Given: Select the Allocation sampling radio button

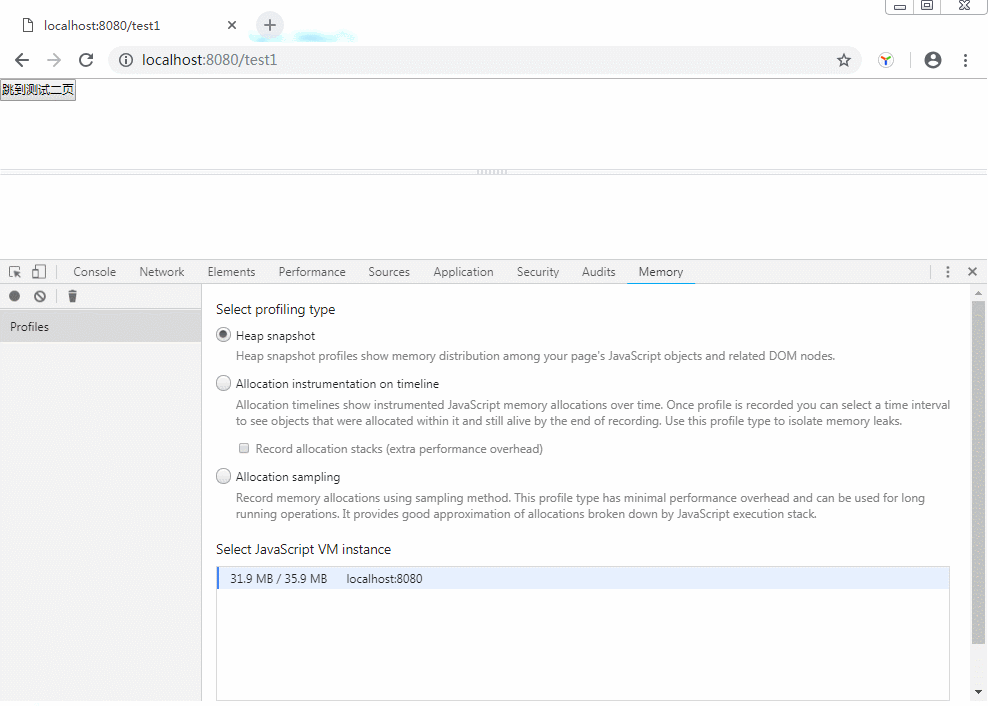Looking at the screenshot, I should (223, 476).
